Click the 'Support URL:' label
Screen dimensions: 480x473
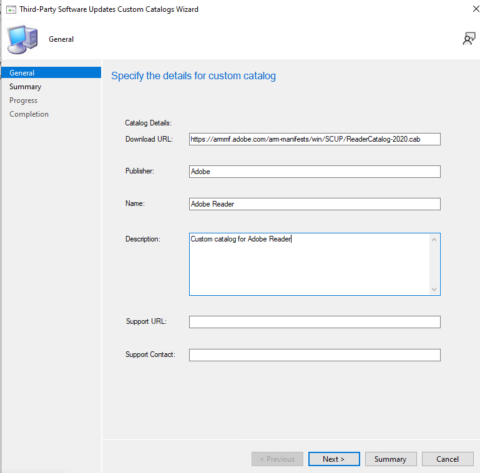146,321
